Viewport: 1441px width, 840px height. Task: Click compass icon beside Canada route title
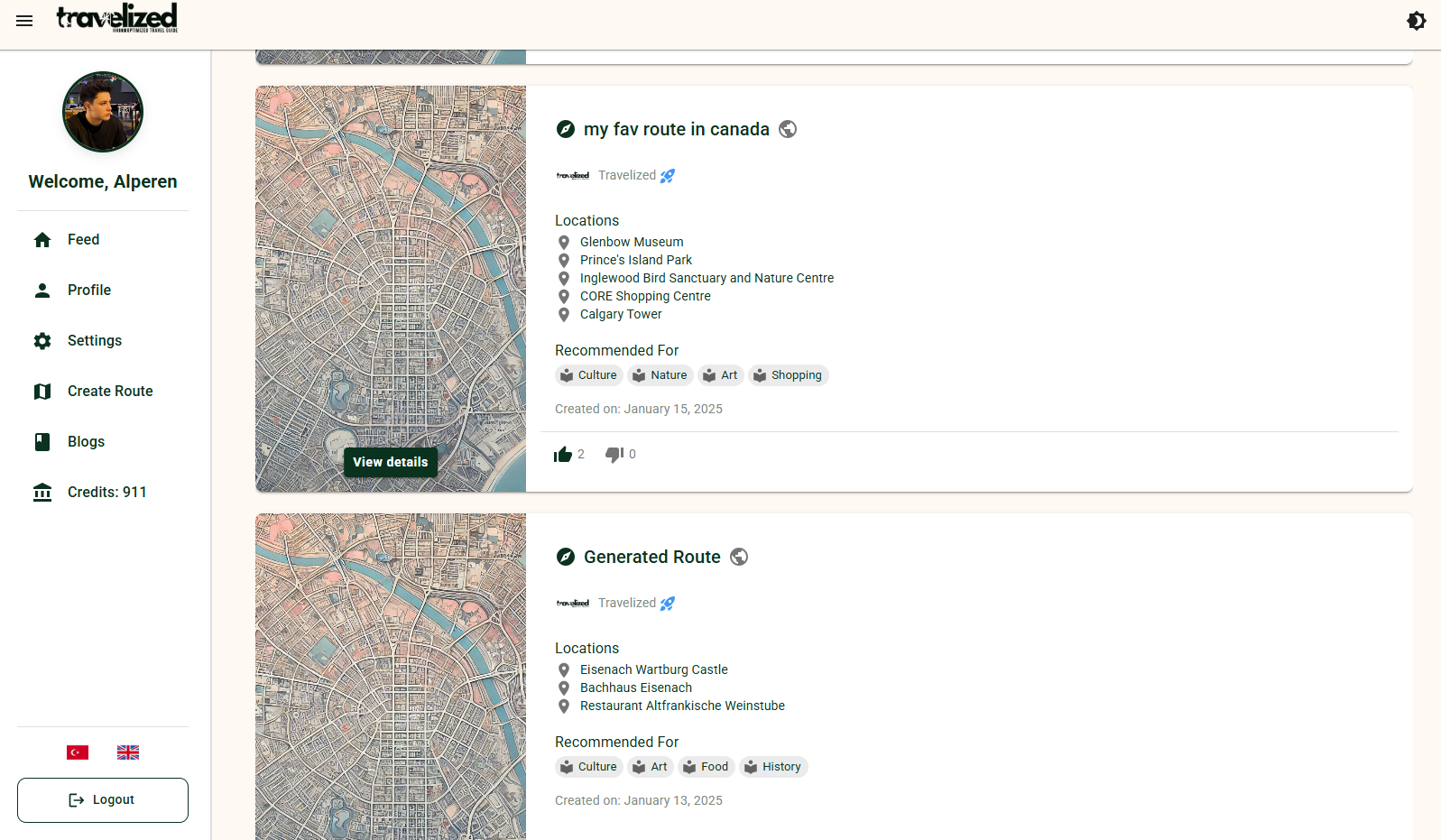tap(566, 129)
